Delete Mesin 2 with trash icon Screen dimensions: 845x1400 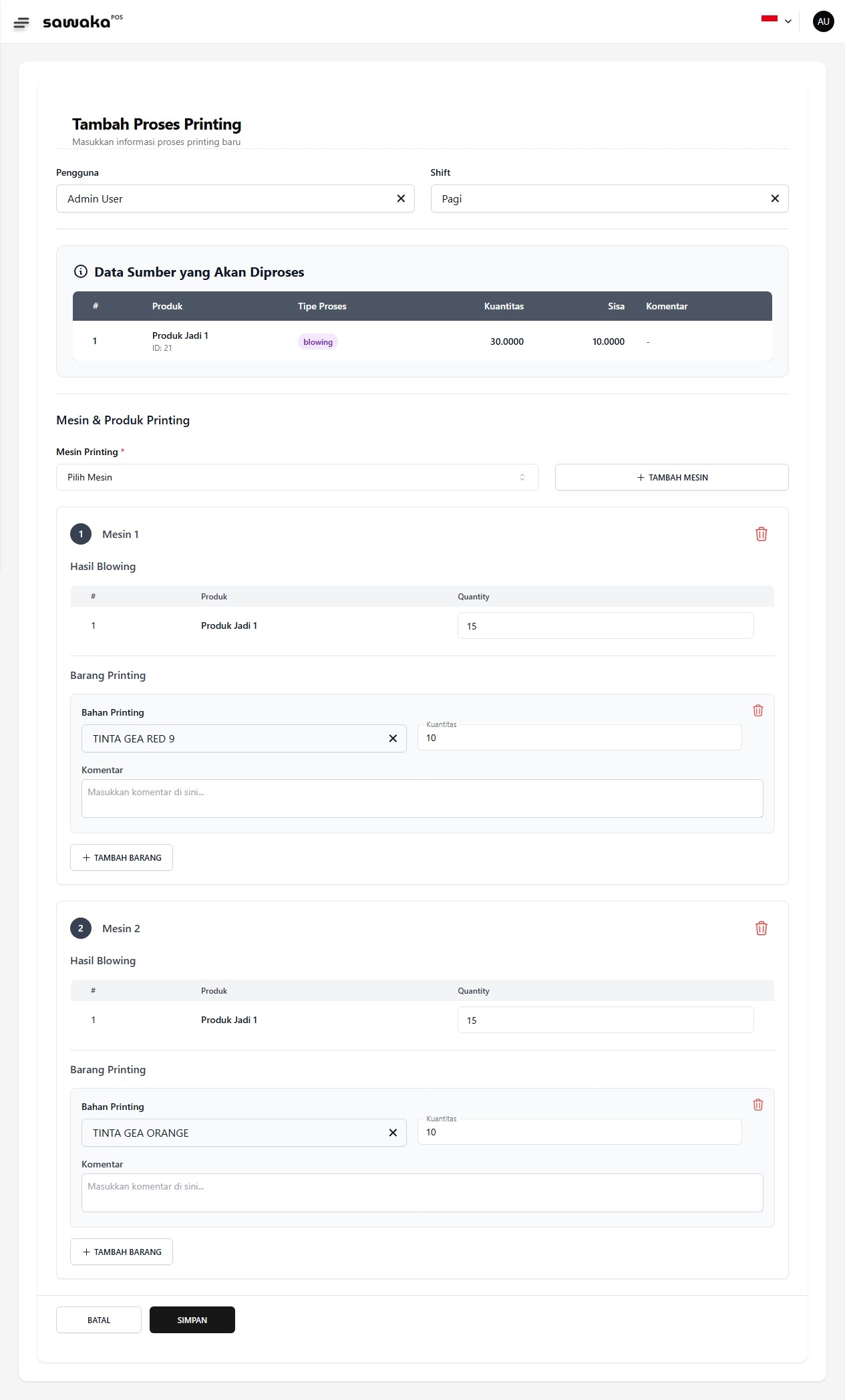pyautogui.click(x=761, y=928)
